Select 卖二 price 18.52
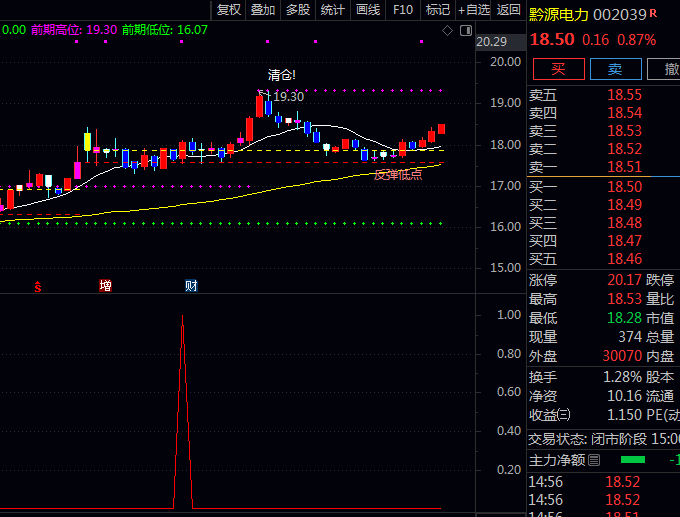The image size is (680, 517). click(x=624, y=149)
